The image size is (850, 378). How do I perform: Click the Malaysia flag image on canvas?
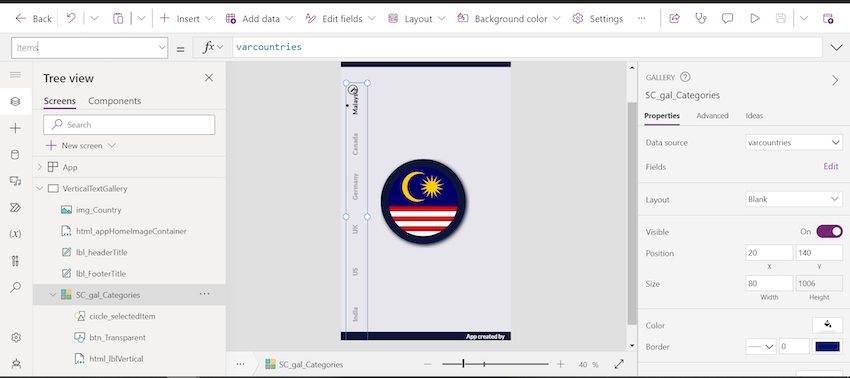point(423,201)
